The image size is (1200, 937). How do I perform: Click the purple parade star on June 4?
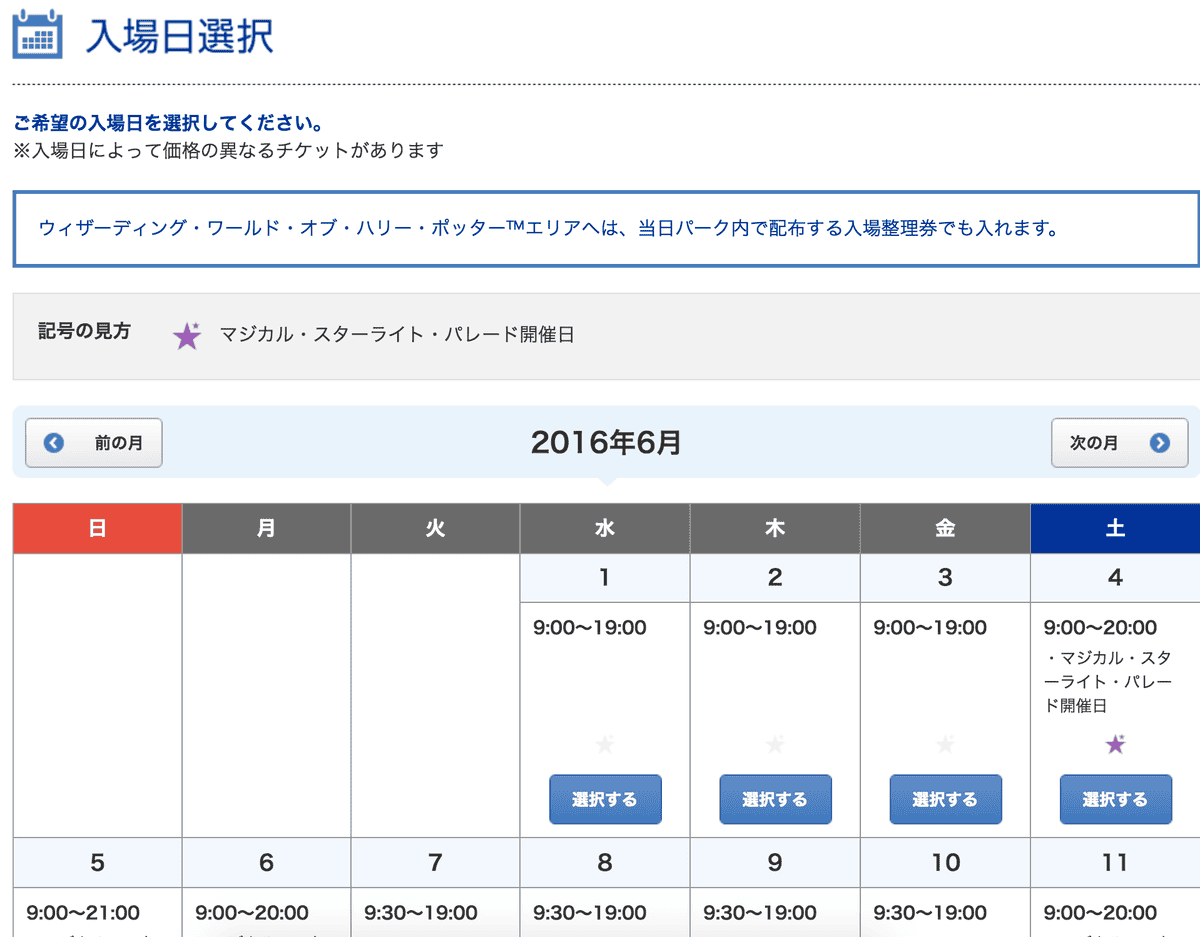pyautogui.click(x=1115, y=744)
